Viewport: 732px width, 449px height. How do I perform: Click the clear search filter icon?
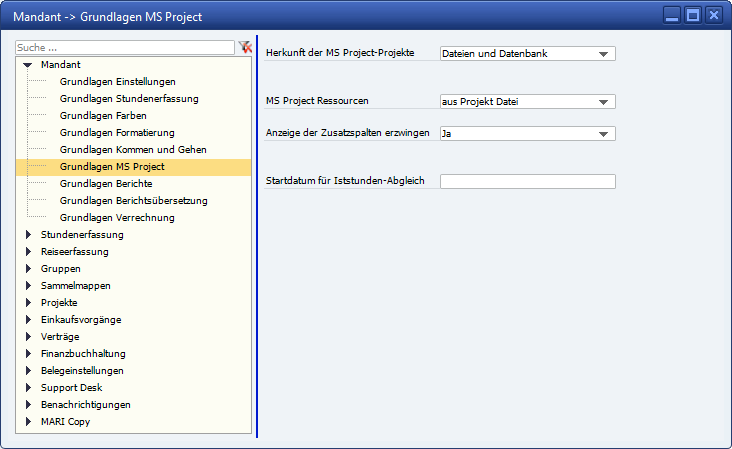click(x=245, y=47)
